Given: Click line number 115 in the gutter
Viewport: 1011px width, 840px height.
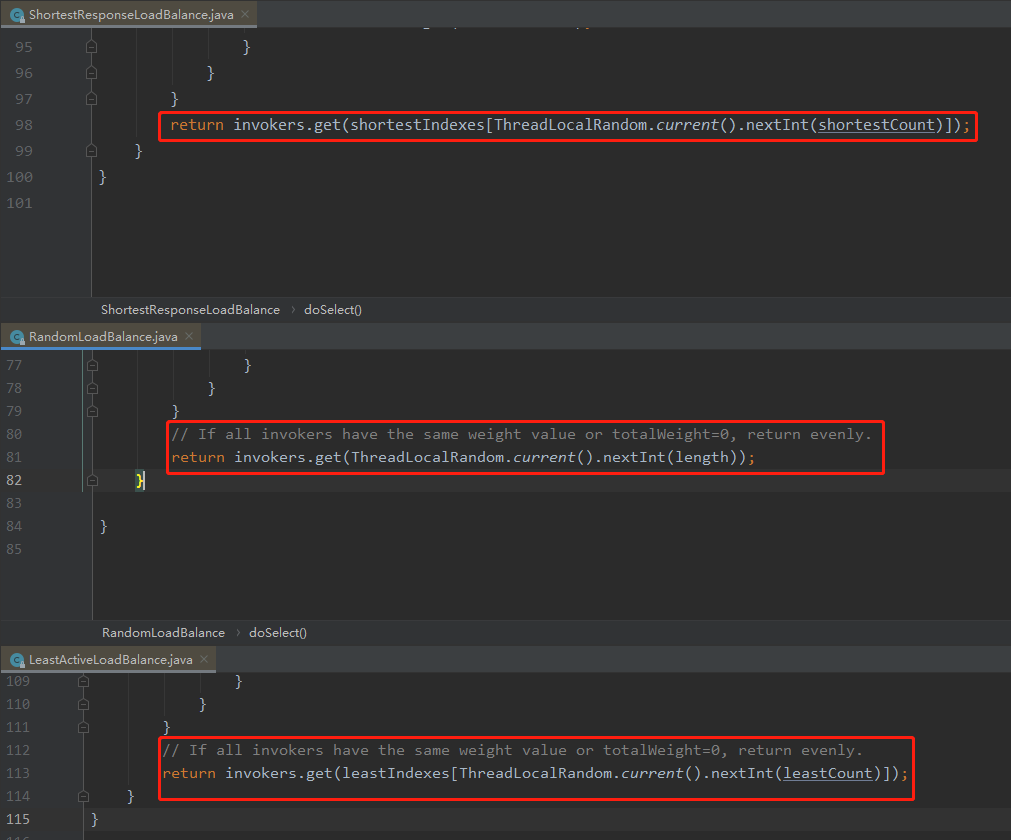Looking at the screenshot, I should tap(18, 819).
